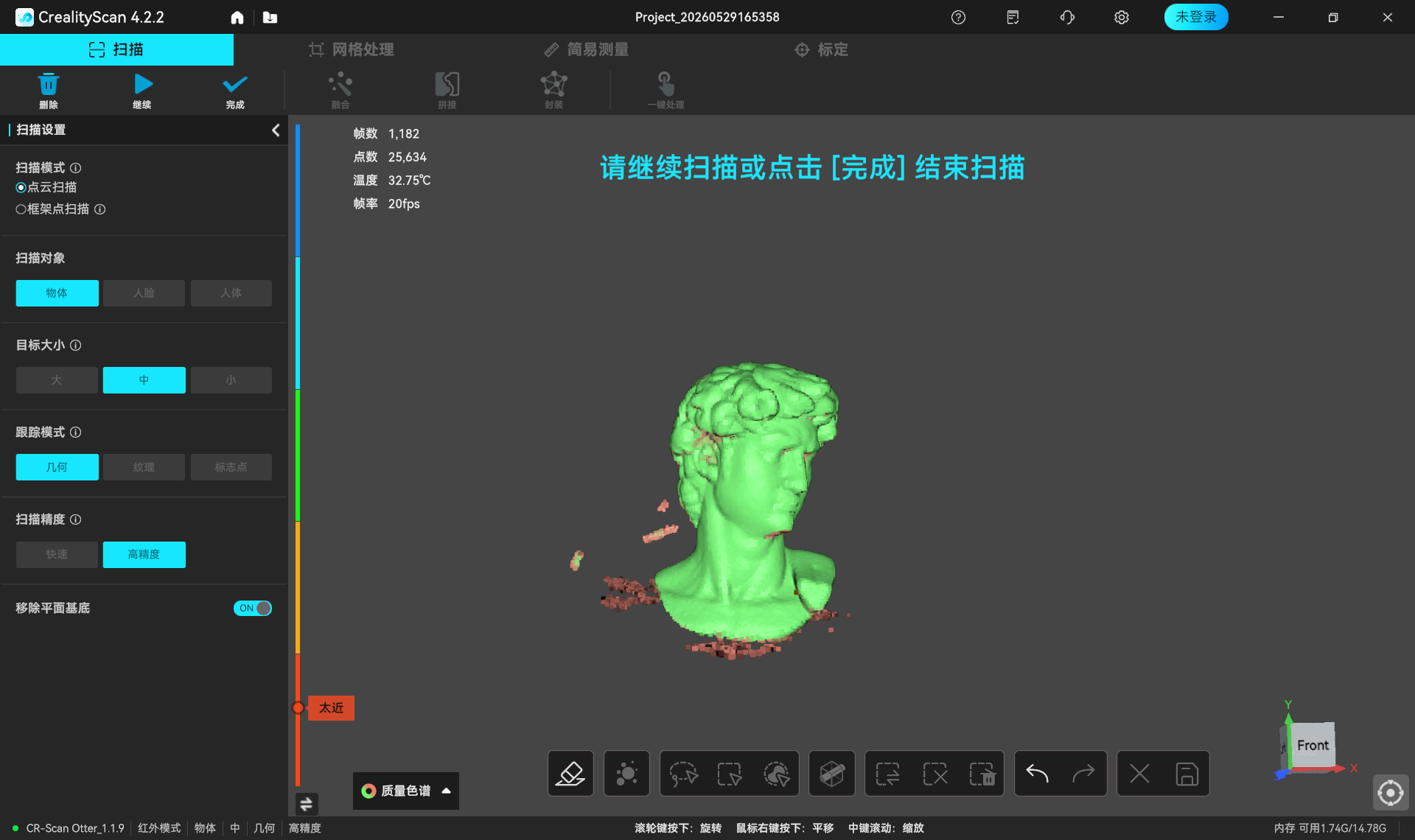The image size is (1415, 840).
Task: Click the undo arrow icon
Action: click(x=1037, y=774)
